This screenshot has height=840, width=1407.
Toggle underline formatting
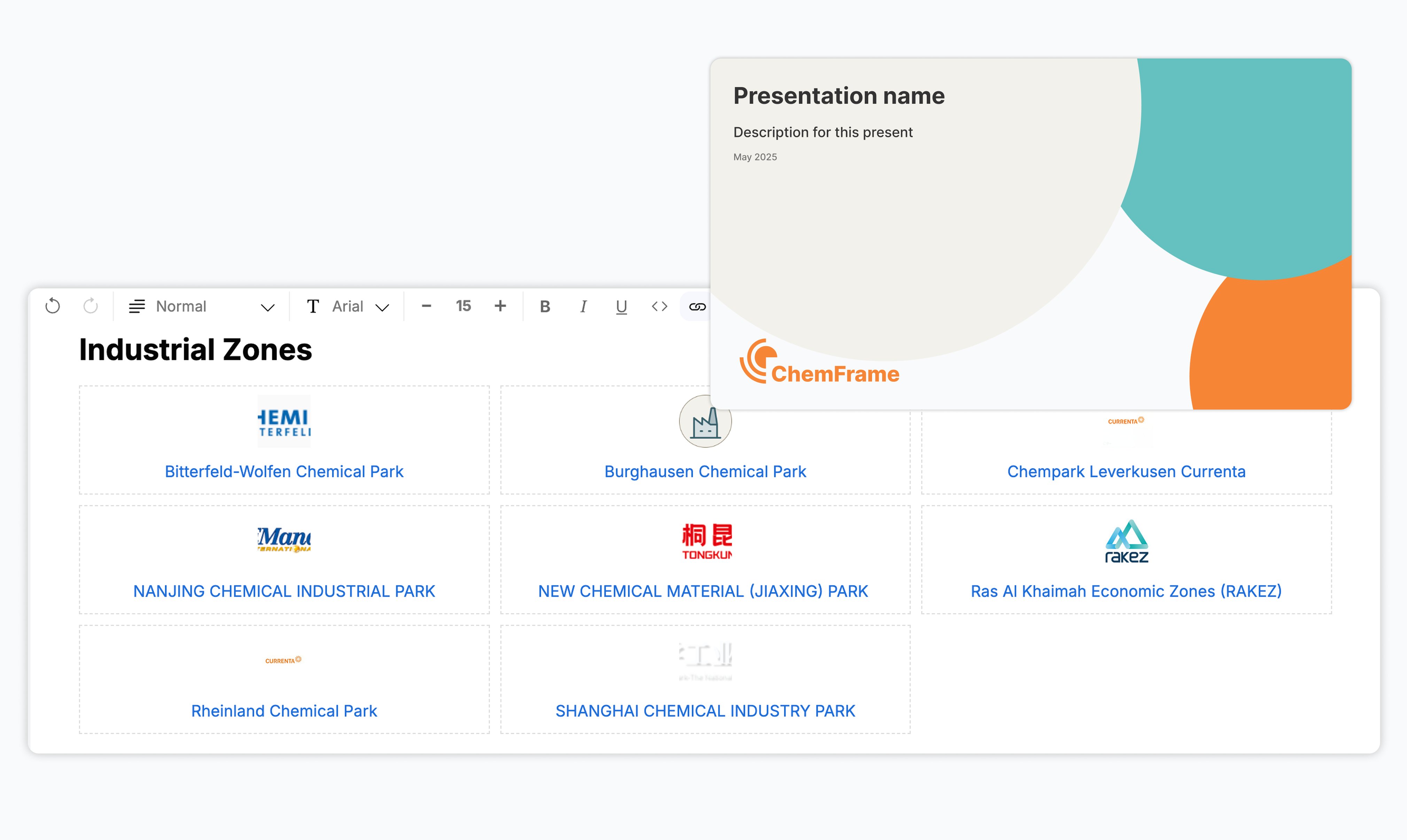tap(621, 307)
